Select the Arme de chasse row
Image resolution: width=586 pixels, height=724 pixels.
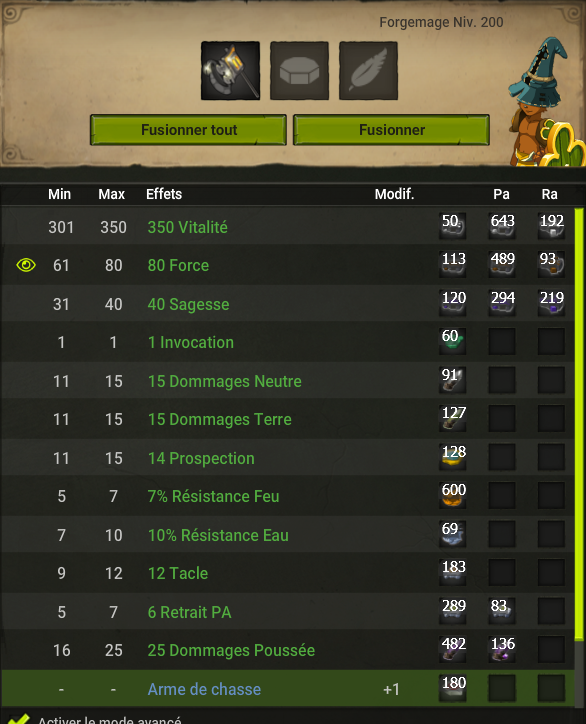point(288,689)
